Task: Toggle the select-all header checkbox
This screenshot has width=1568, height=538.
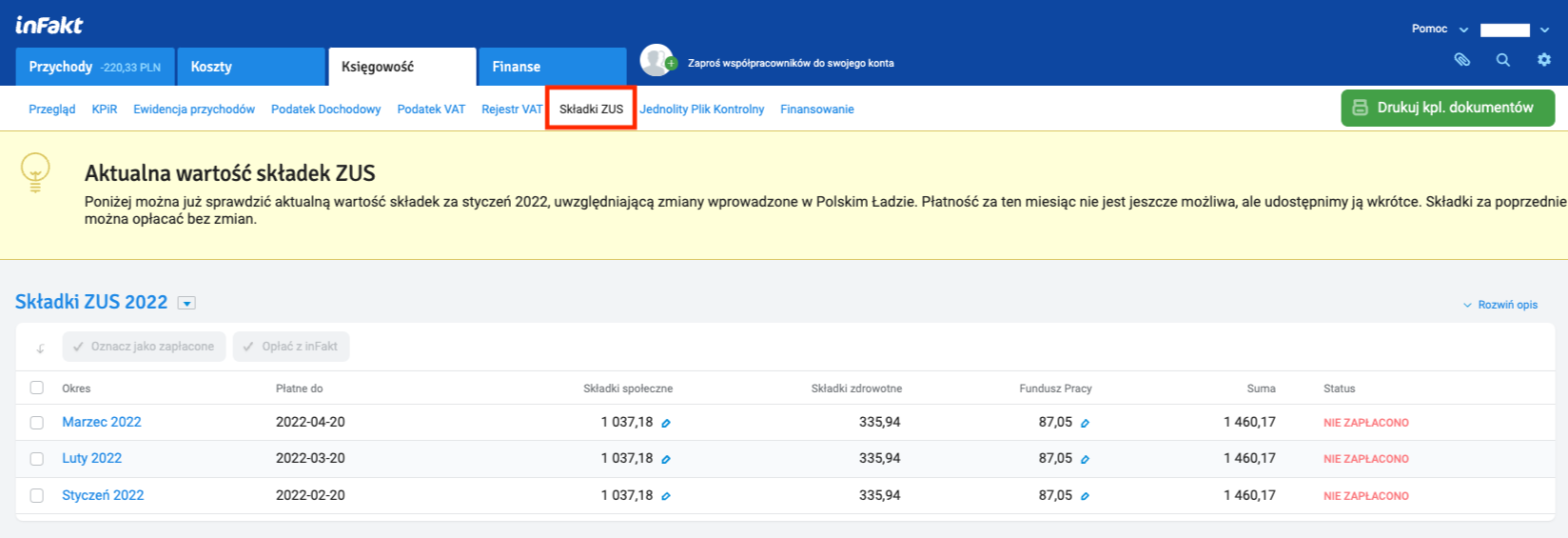Action: coord(37,388)
